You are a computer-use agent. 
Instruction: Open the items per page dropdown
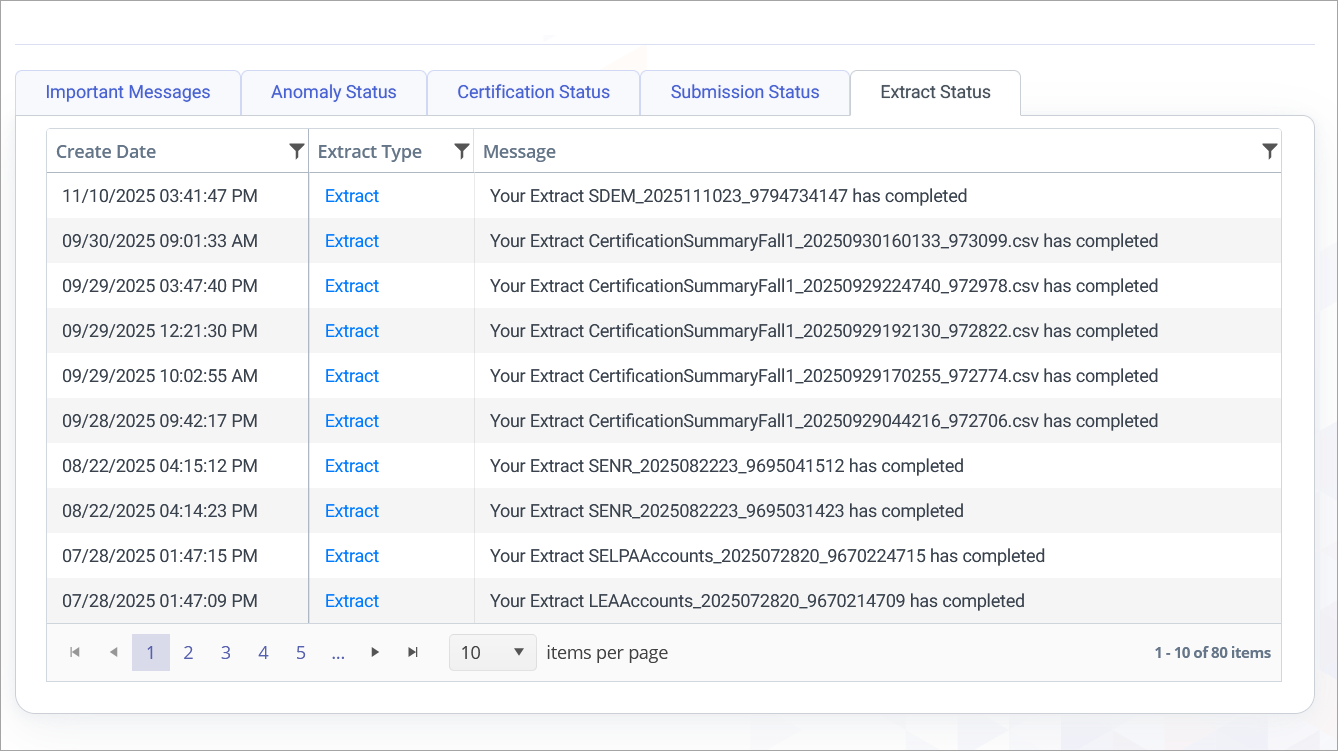492,651
